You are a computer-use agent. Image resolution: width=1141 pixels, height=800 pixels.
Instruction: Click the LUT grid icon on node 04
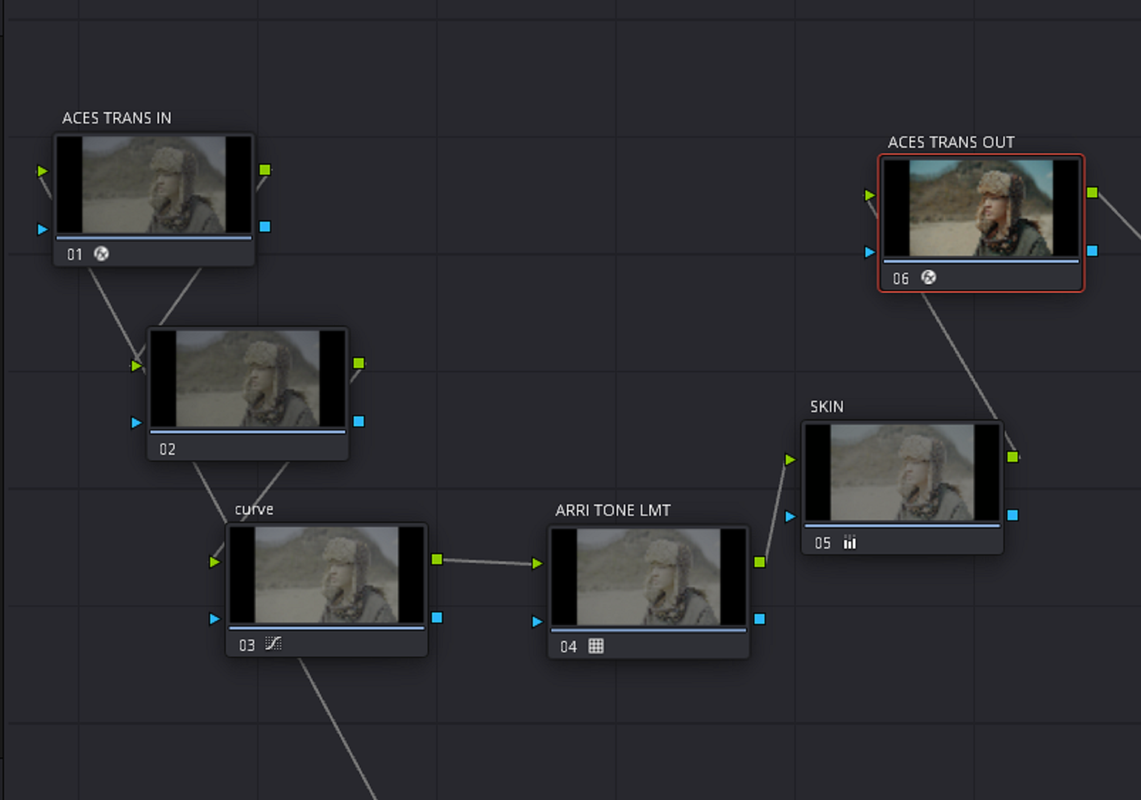pos(596,646)
